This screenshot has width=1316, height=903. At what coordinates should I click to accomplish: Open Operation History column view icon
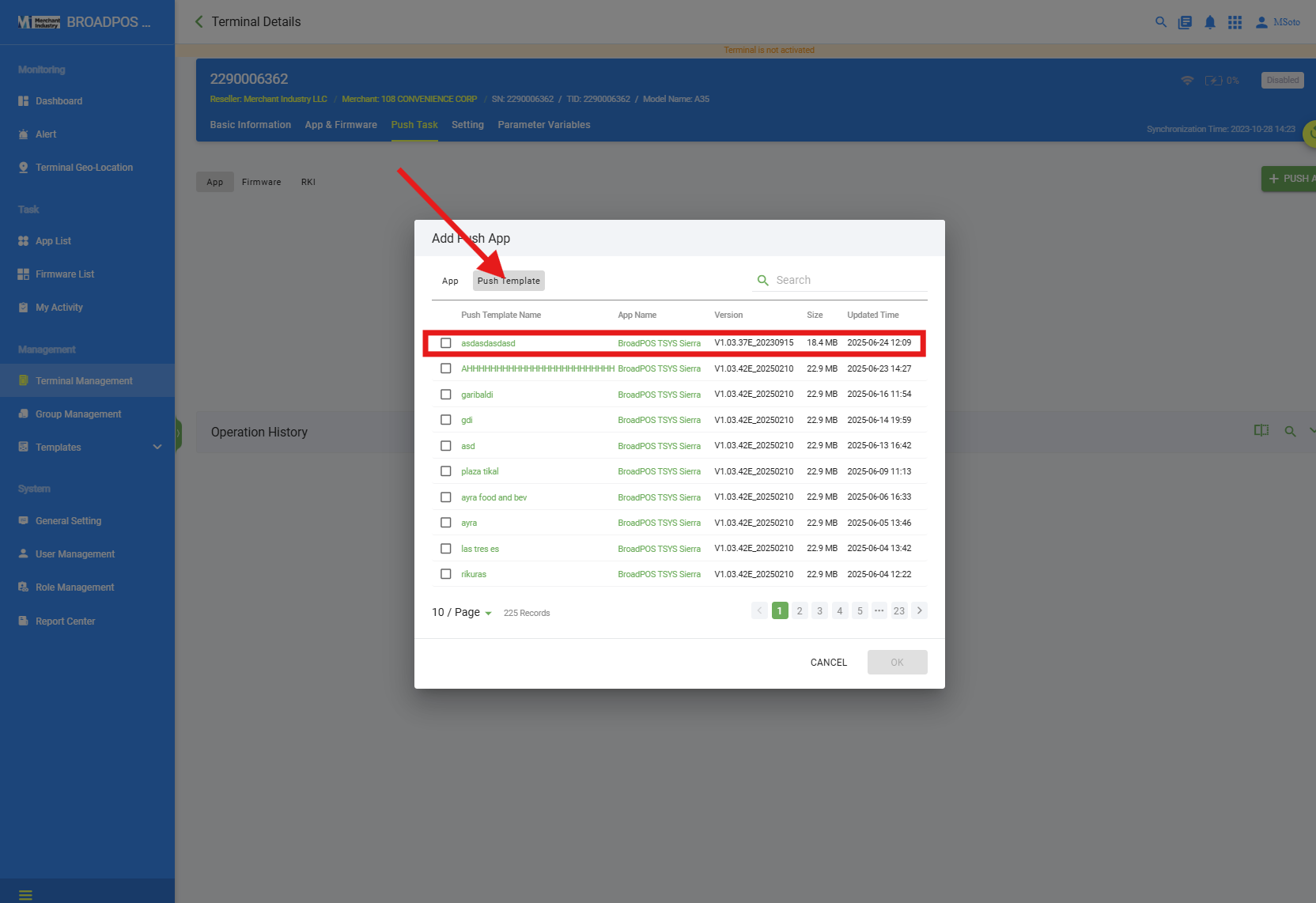click(1261, 431)
